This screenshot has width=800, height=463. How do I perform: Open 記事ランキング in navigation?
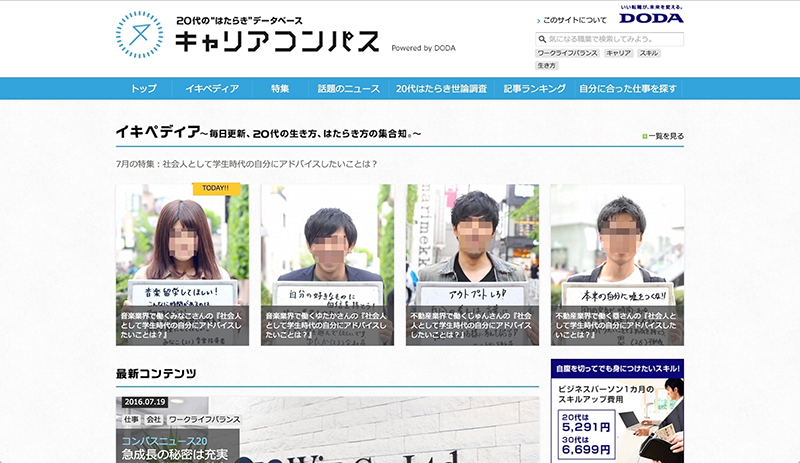click(x=535, y=88)
